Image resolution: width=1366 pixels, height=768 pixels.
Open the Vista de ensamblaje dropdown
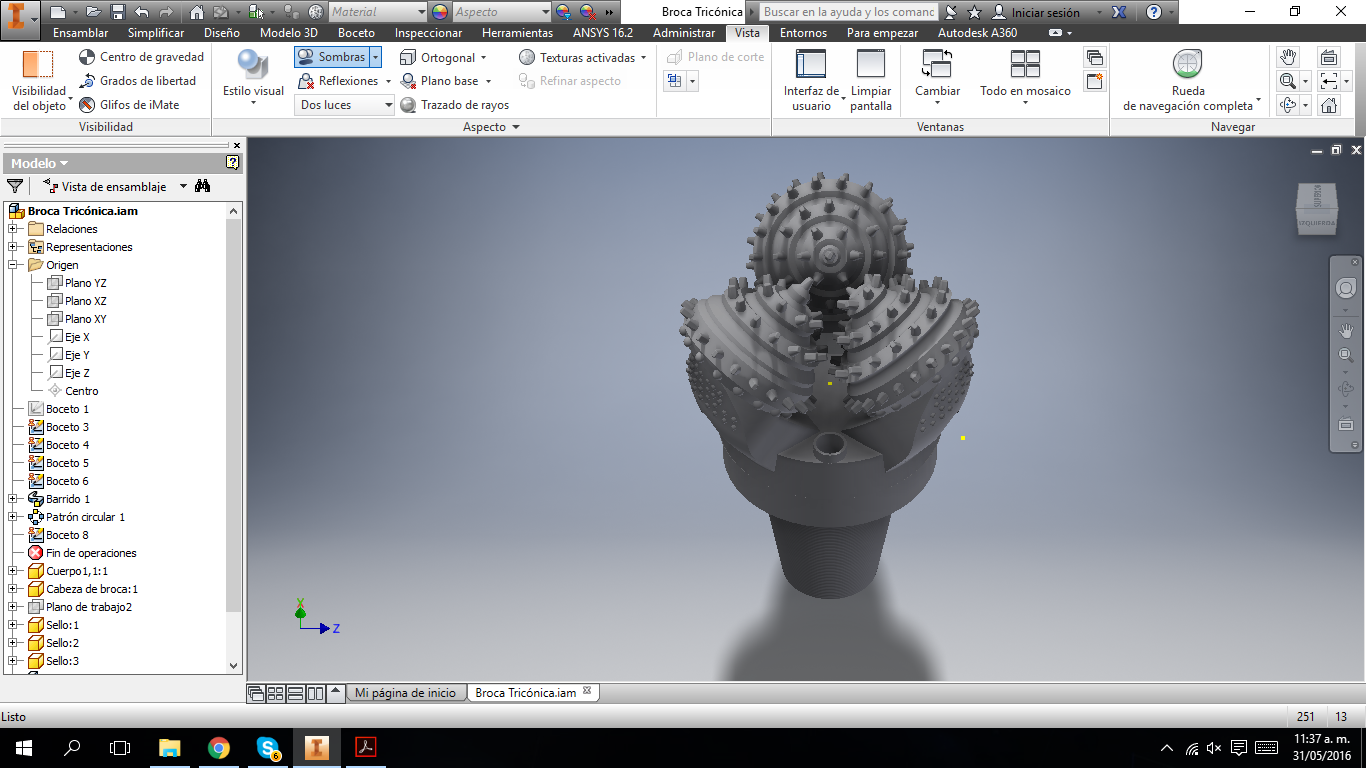[x=183, y=186]
